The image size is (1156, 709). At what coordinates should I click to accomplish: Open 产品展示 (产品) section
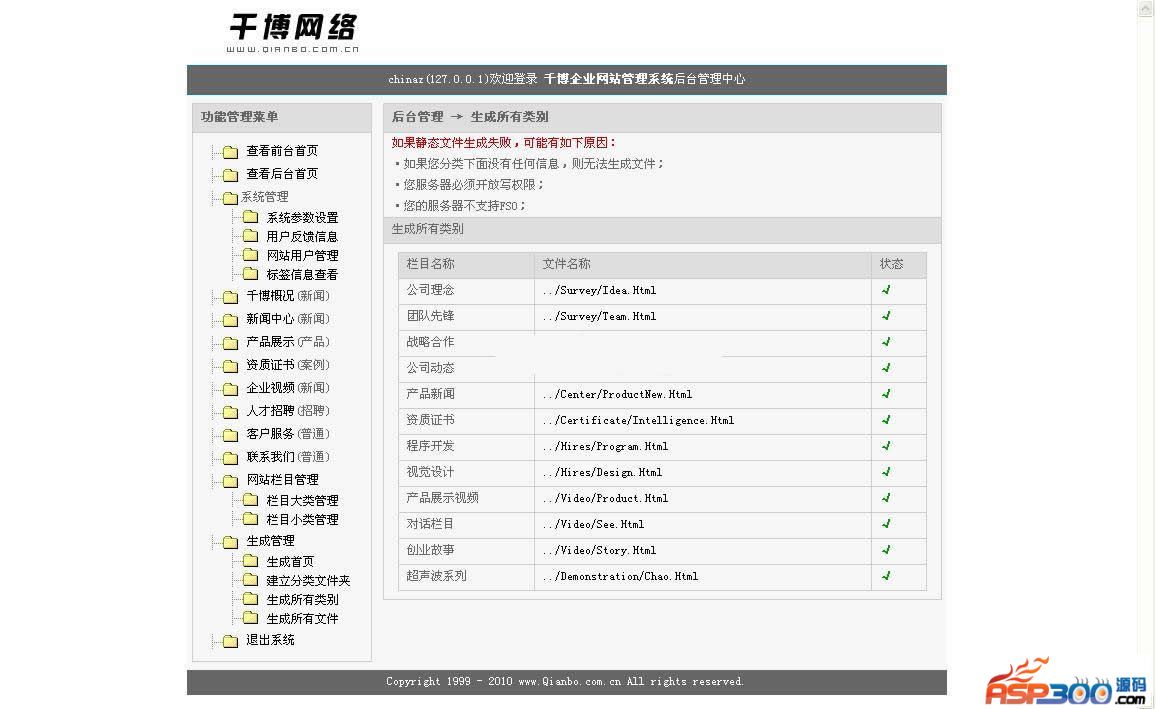(288, 341)
